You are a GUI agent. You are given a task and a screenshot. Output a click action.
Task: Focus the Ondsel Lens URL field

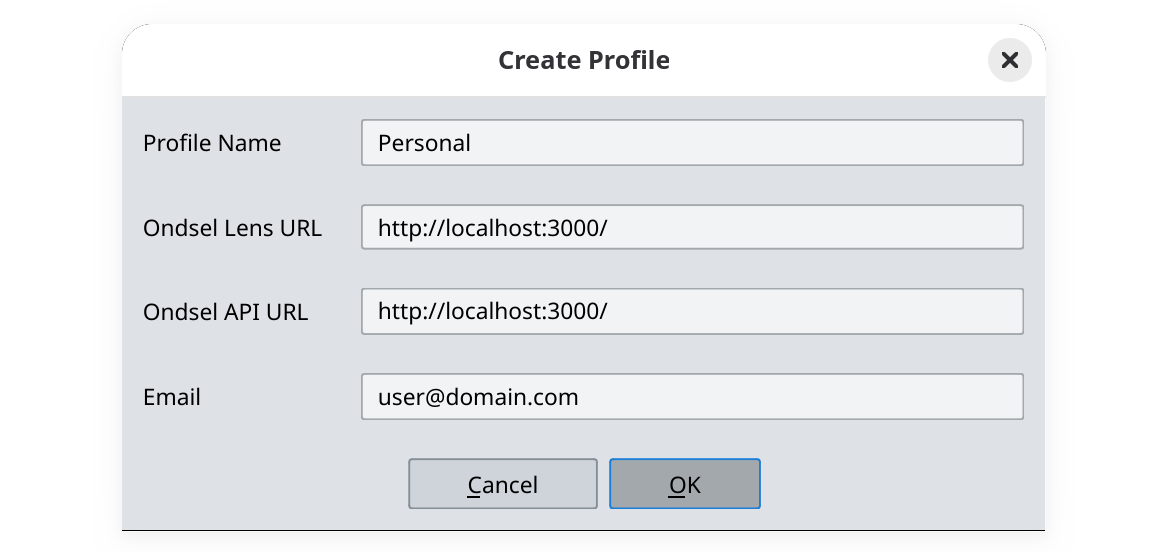tap(692, 228)
